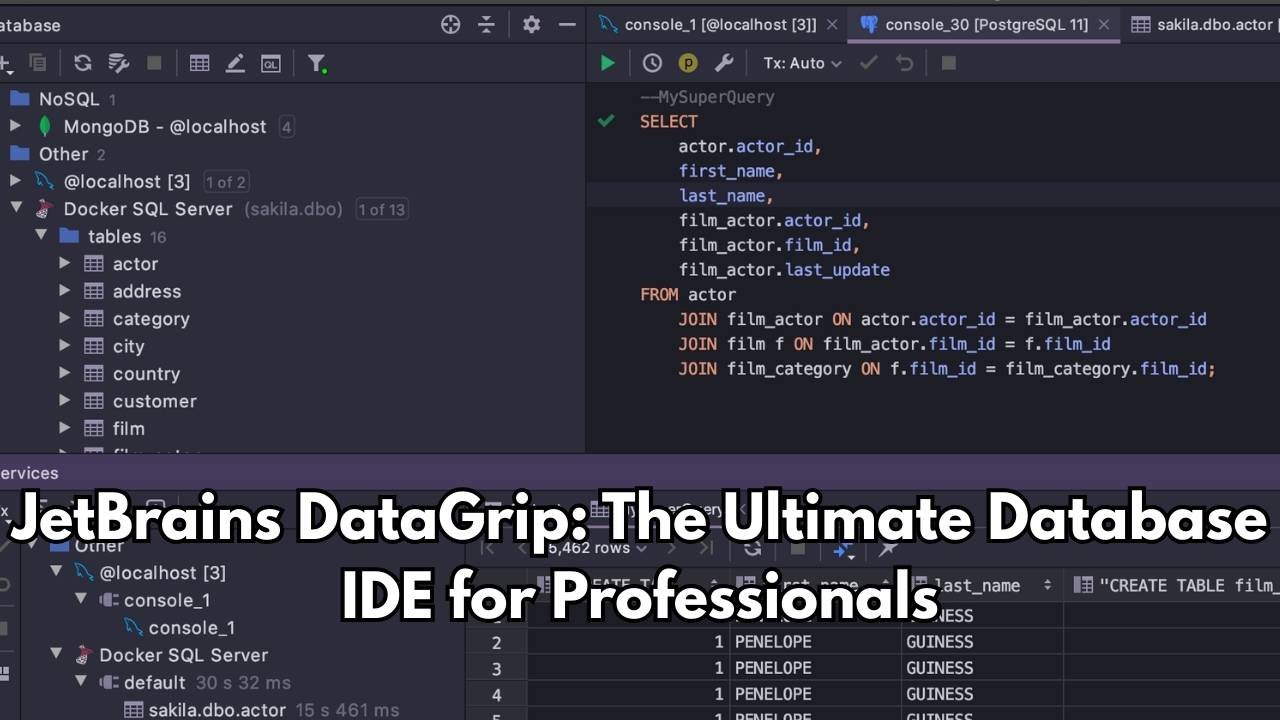Screen dimensions: 1280x720
Task: Run the query with the green Execute arrow
Action: (607, 63)
